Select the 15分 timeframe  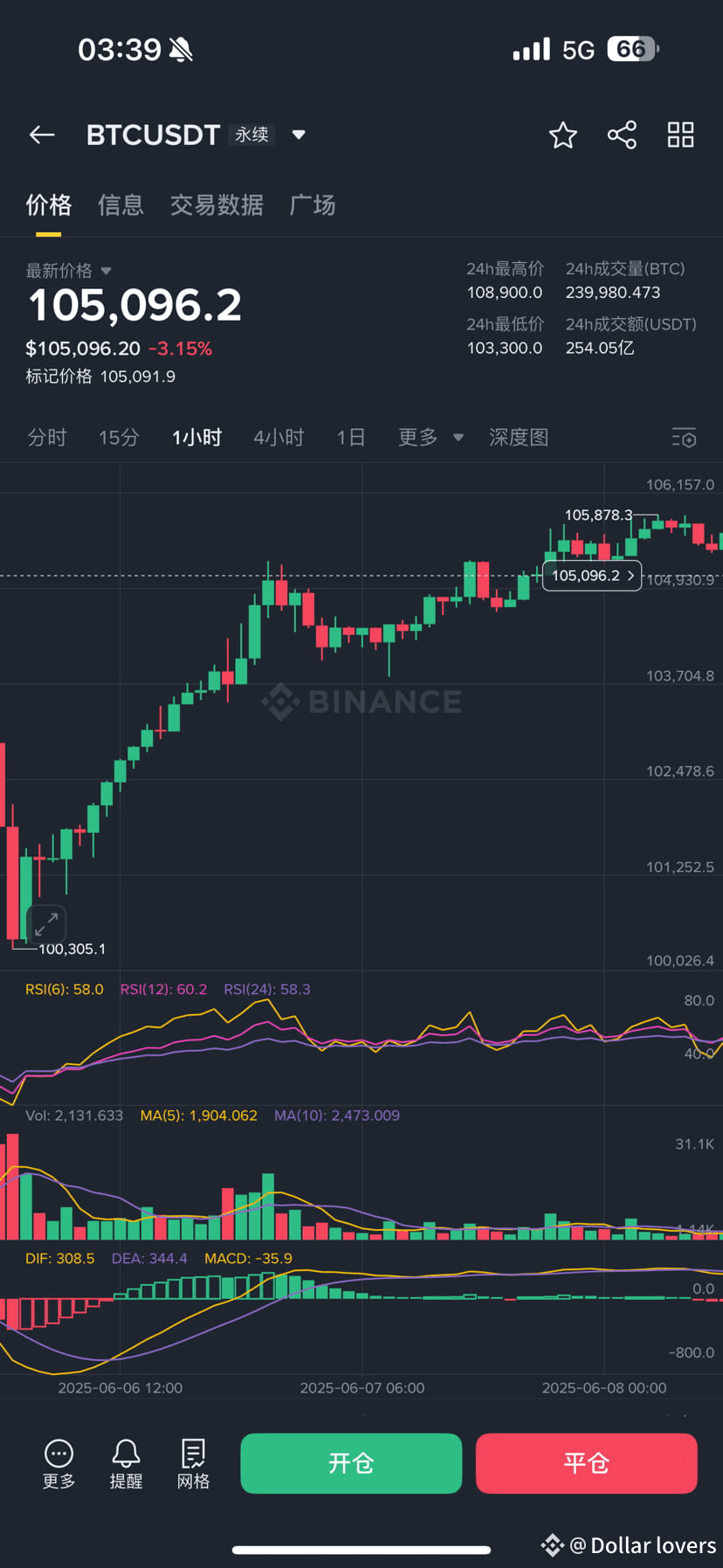119,438
